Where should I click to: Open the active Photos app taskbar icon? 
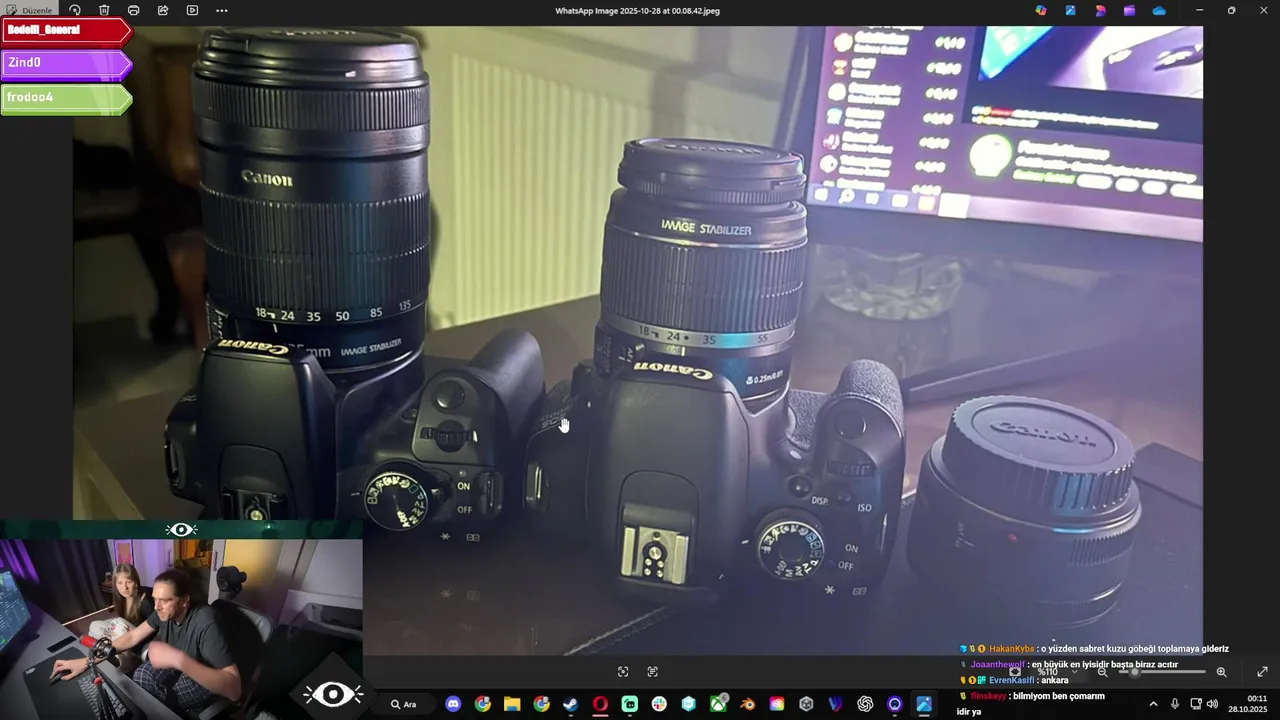(x=924, y=704)
